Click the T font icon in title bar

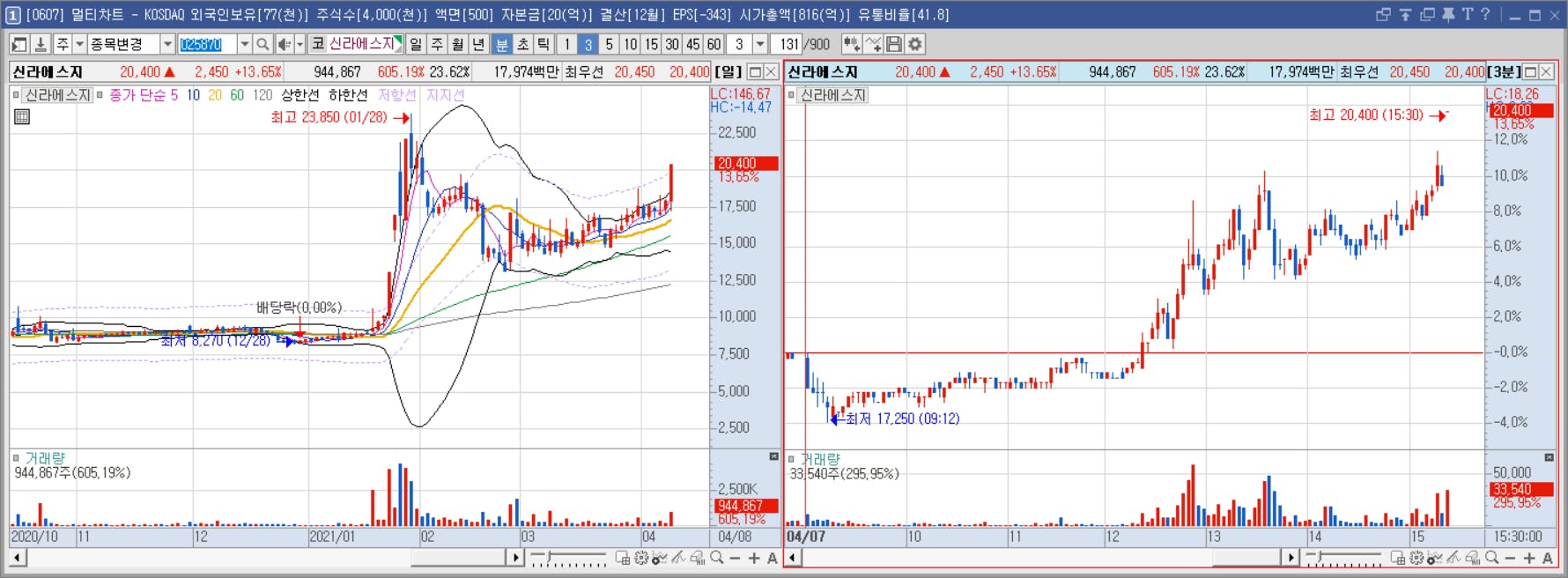(1467, 15)
